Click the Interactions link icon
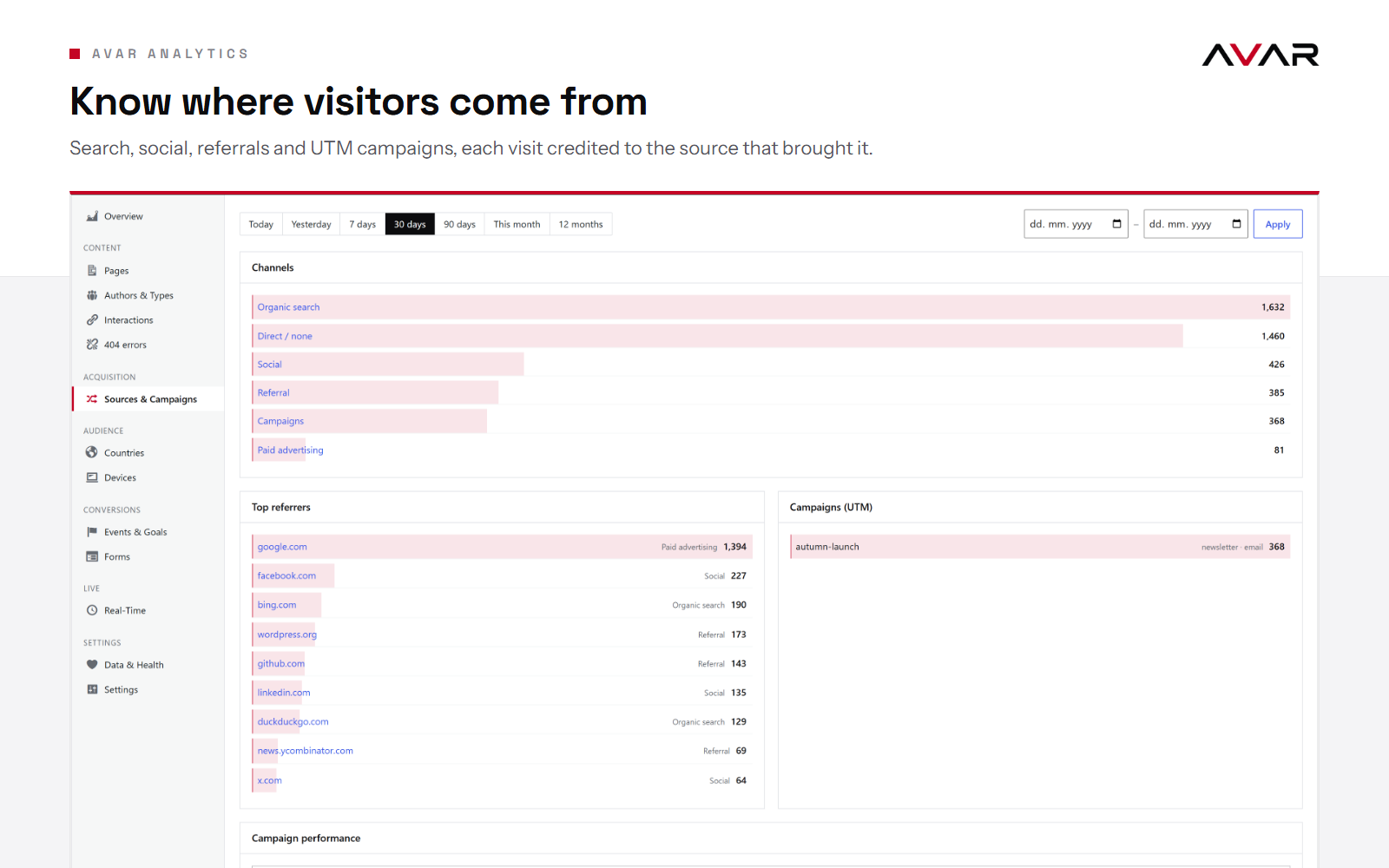This screenshot has height=868, width=1389. point(92,320)
